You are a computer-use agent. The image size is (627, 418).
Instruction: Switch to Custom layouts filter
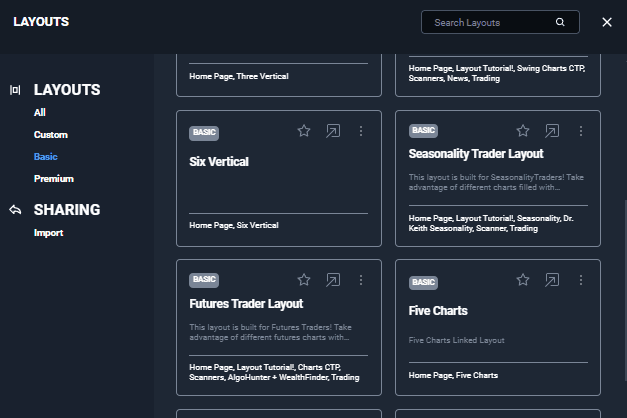51,134
